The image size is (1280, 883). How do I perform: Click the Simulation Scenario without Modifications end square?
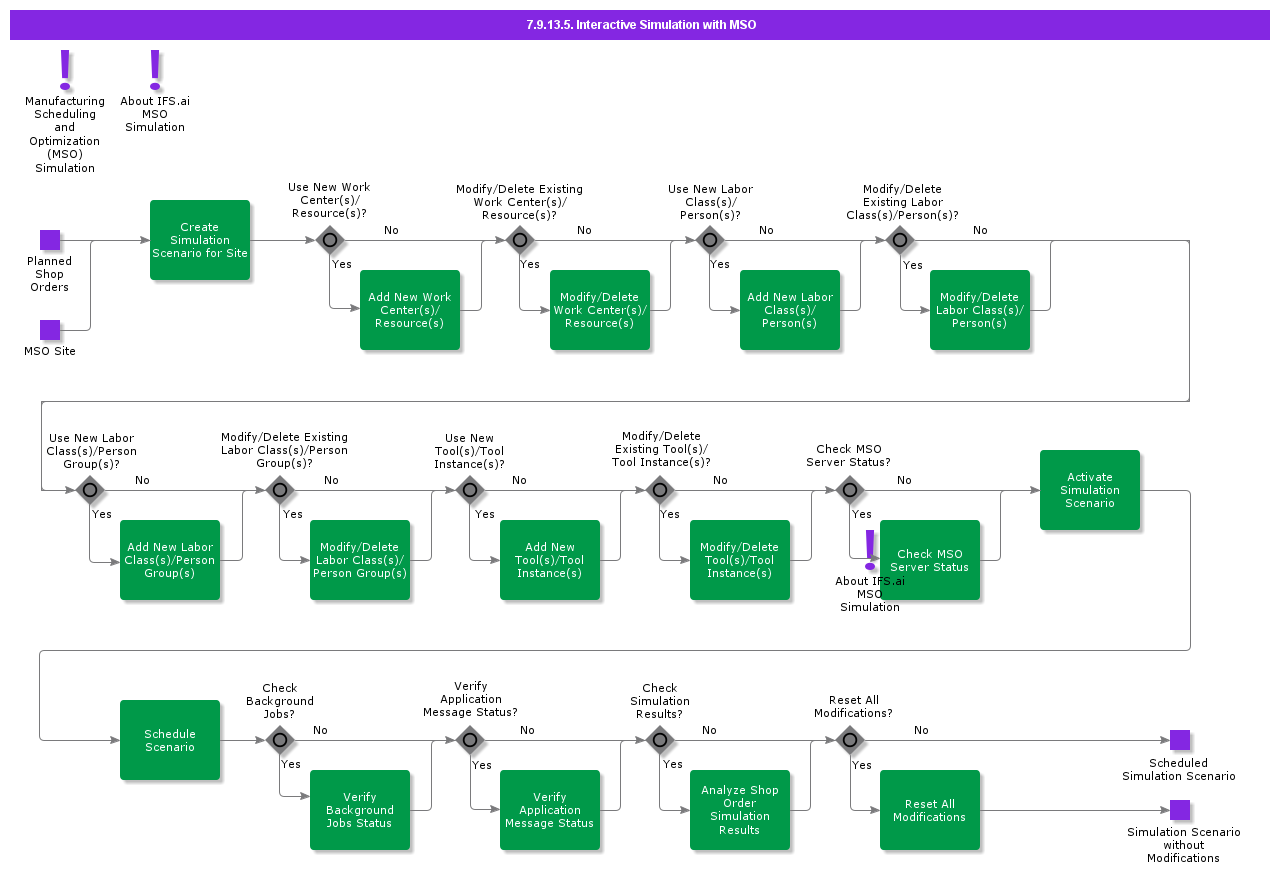click(x=1180, y=810)
